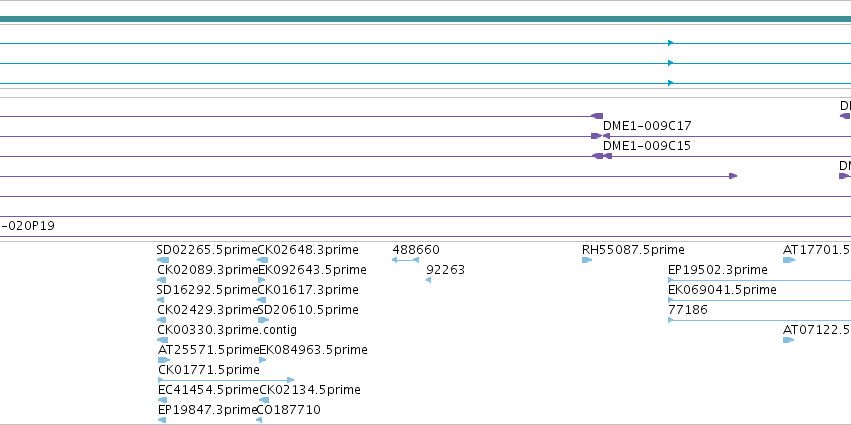Image resolution: width=851 pixels, height=425 pixels.
Task: Open feature label 77186
Action: click(x=688, y=310)
